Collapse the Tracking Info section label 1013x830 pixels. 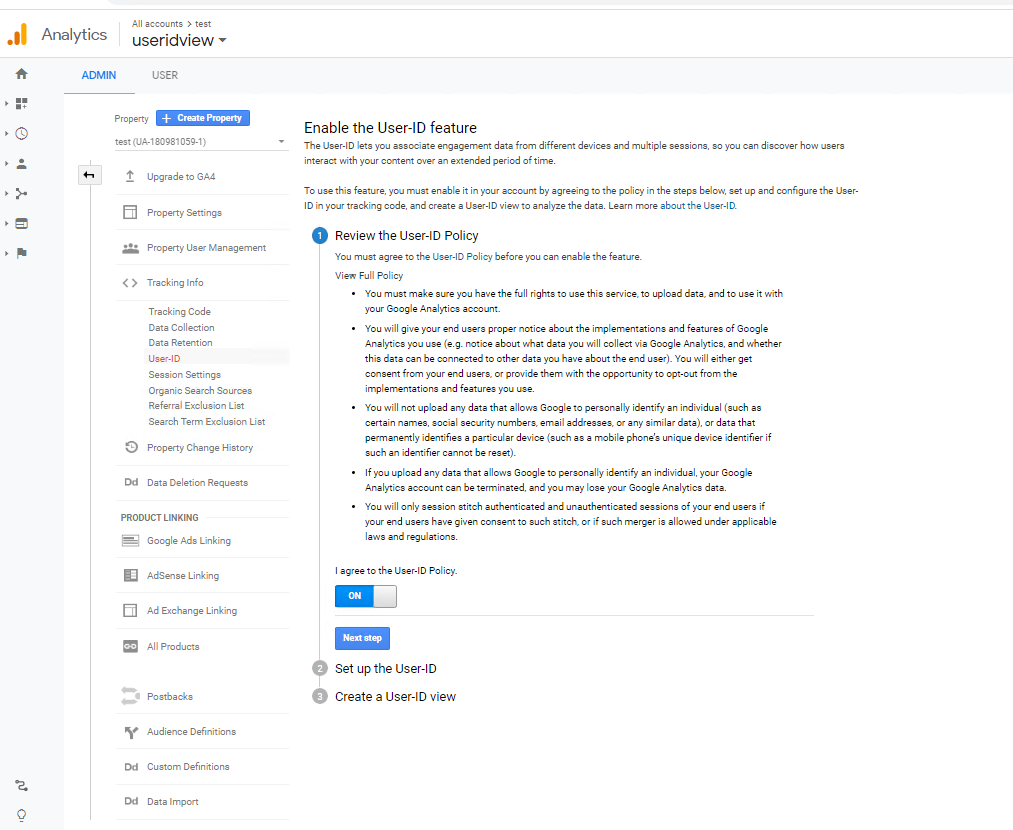[175, 283]
